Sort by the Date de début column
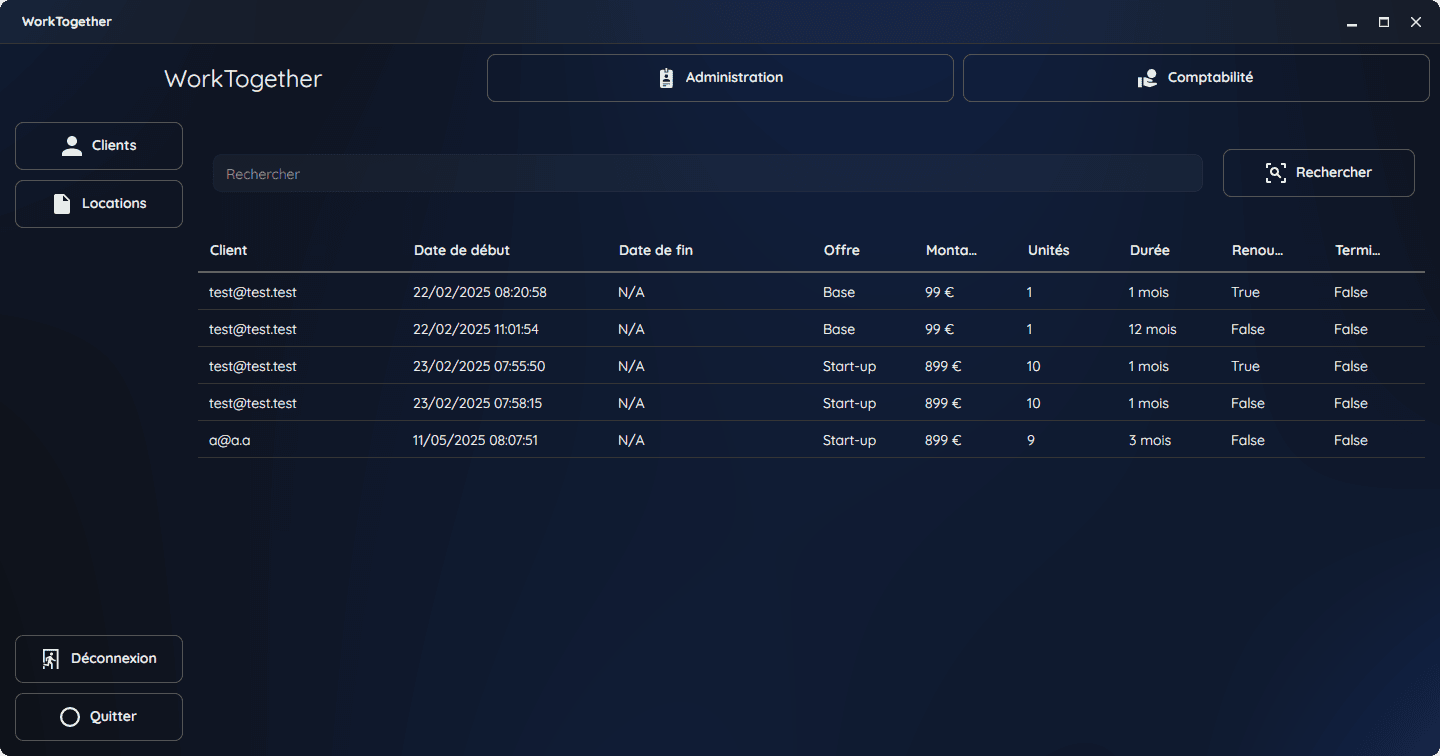This screenshot has width=1440, height=756. [x=462, y=251]
